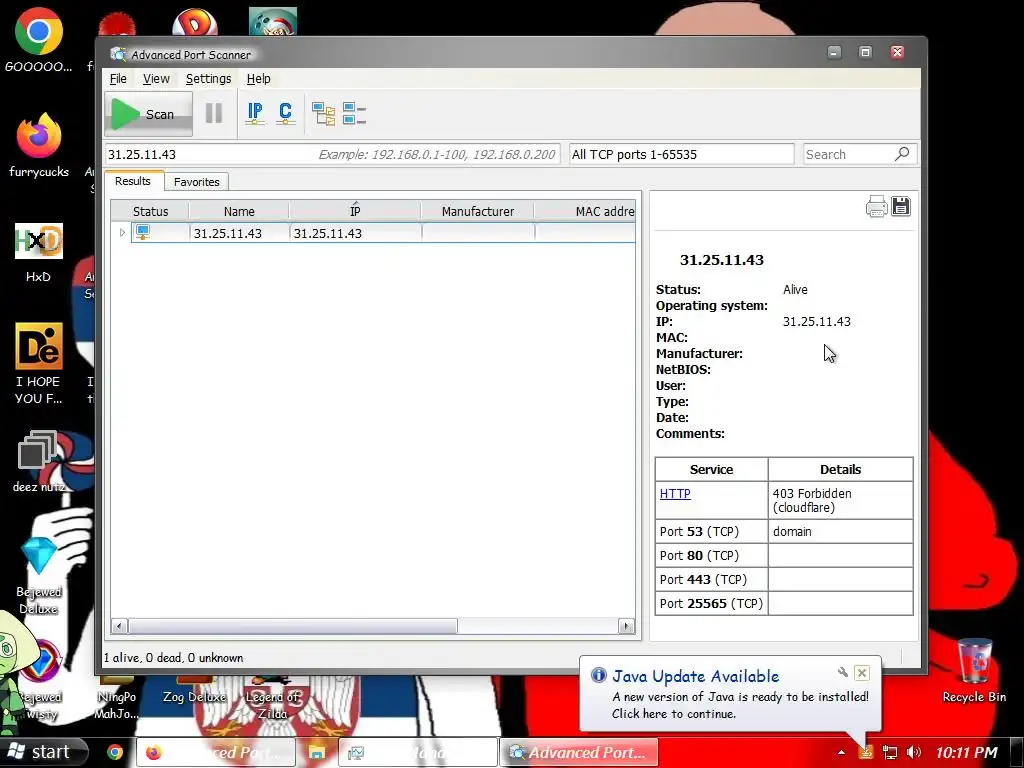Save the scan report with floppy icon
This screenshot has height=768, width=1024.
tap(901, 206)
